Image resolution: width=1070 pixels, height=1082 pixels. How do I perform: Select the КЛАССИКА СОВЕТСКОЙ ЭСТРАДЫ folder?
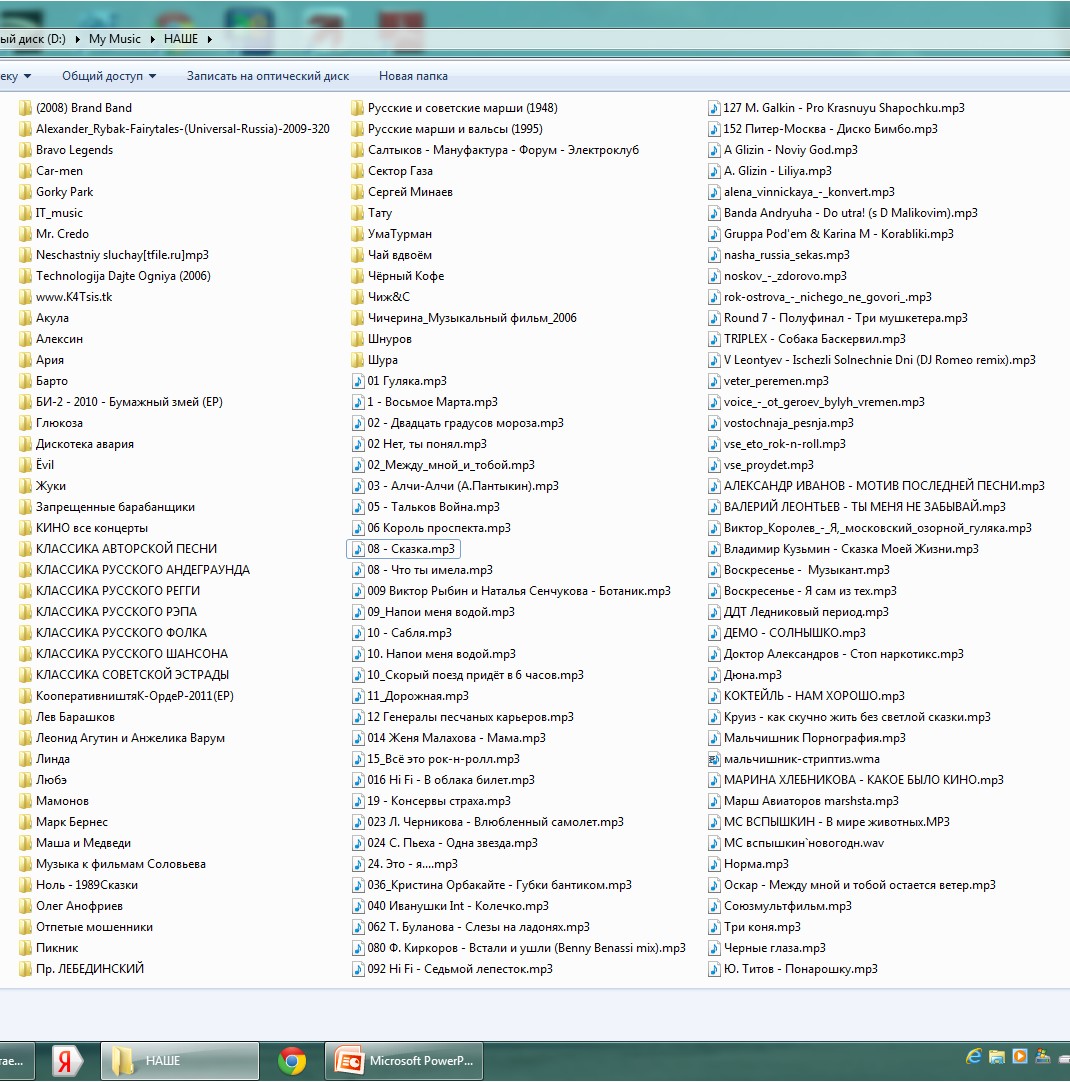(124, 675)
